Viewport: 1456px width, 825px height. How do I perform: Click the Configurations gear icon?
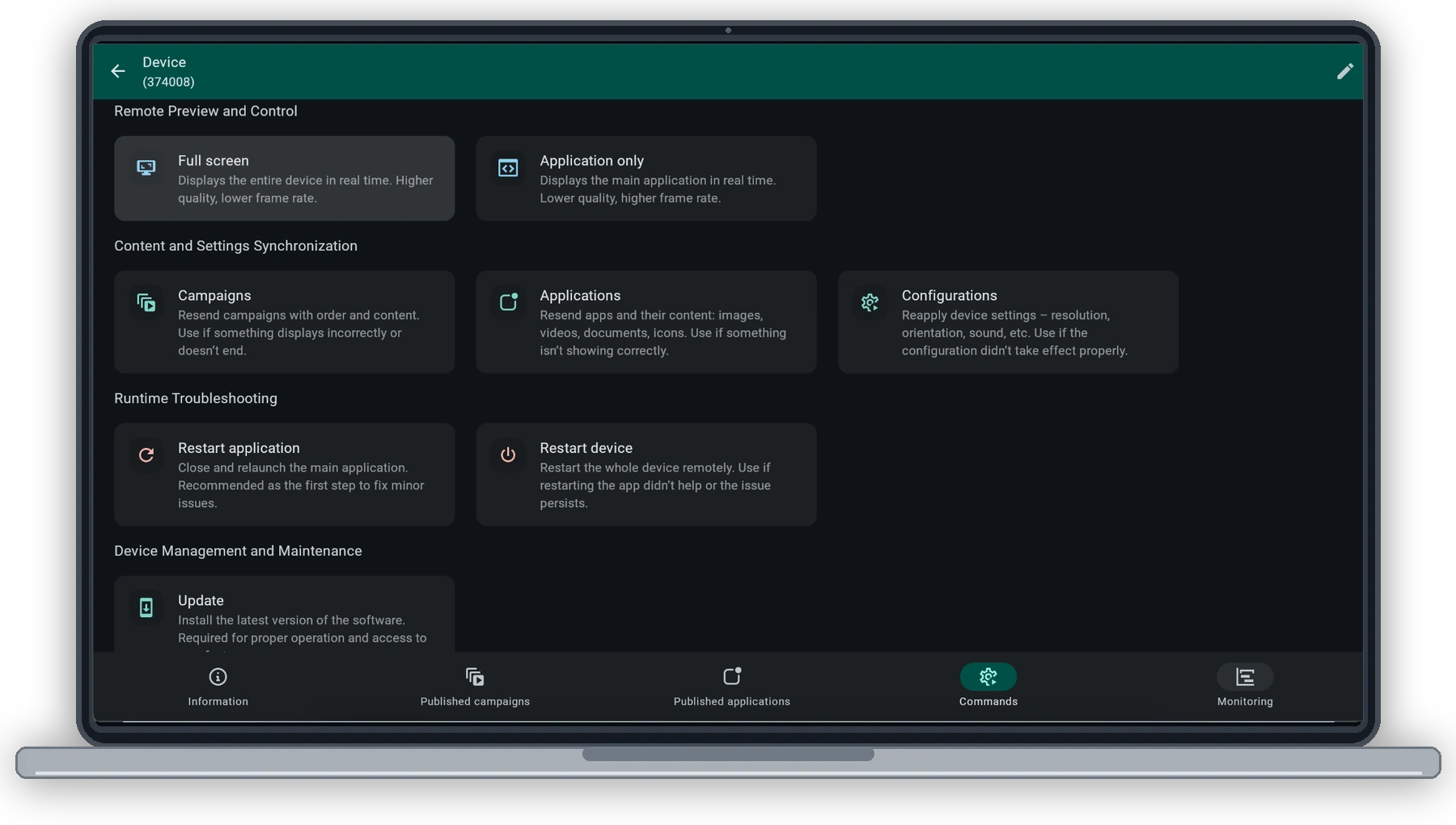(870, 302)
